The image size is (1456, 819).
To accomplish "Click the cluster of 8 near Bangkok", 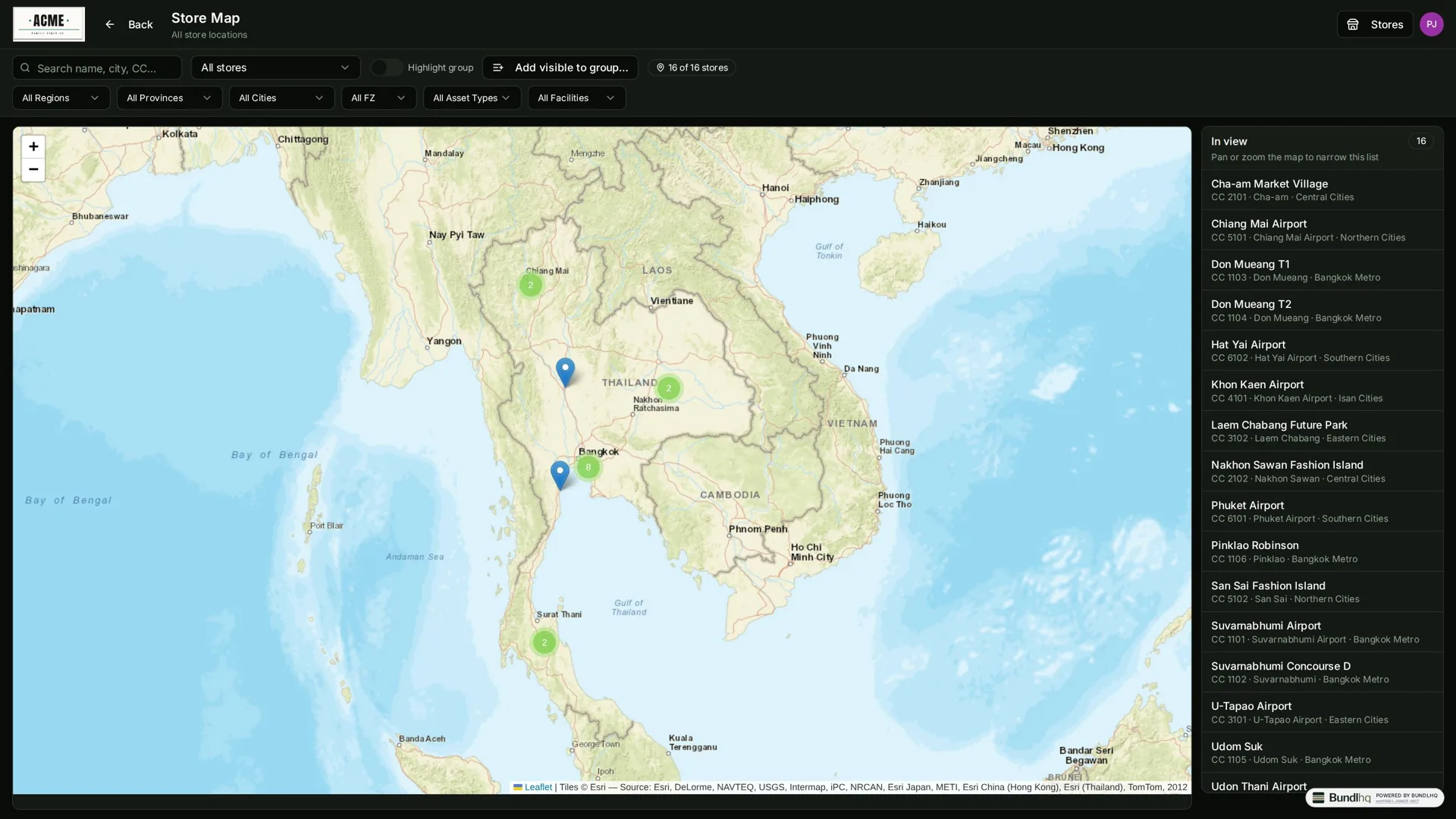I will coord(588,467).
